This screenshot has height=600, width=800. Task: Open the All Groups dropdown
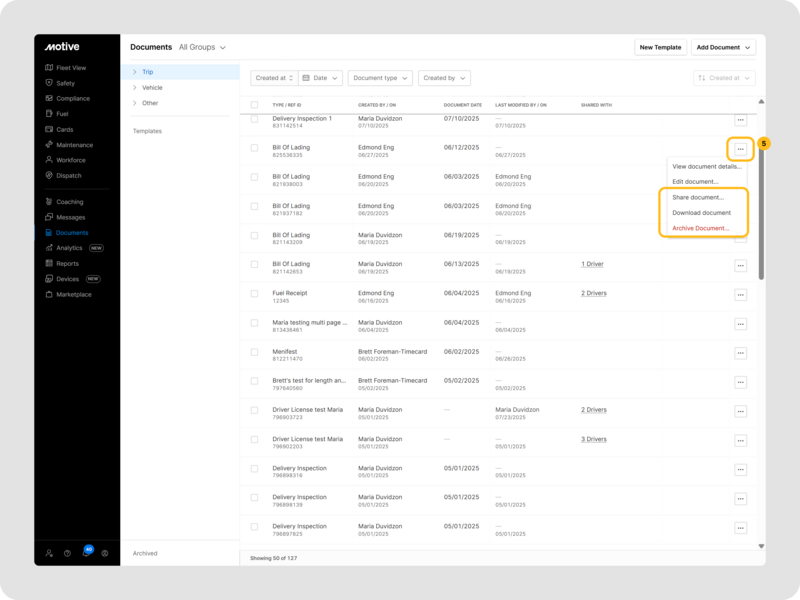click(202, 47)
